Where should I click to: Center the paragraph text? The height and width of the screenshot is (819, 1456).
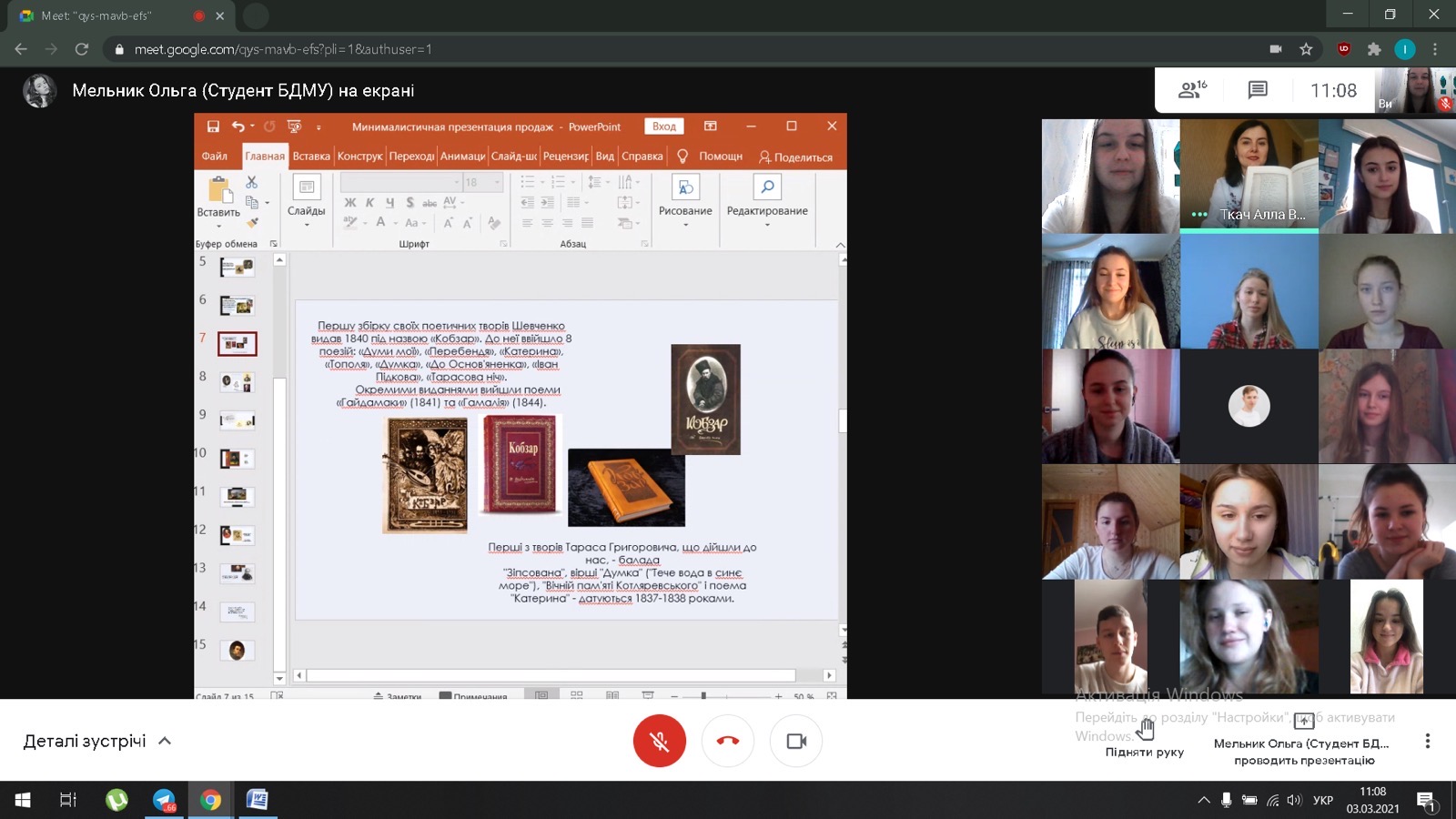pos(547,223)
